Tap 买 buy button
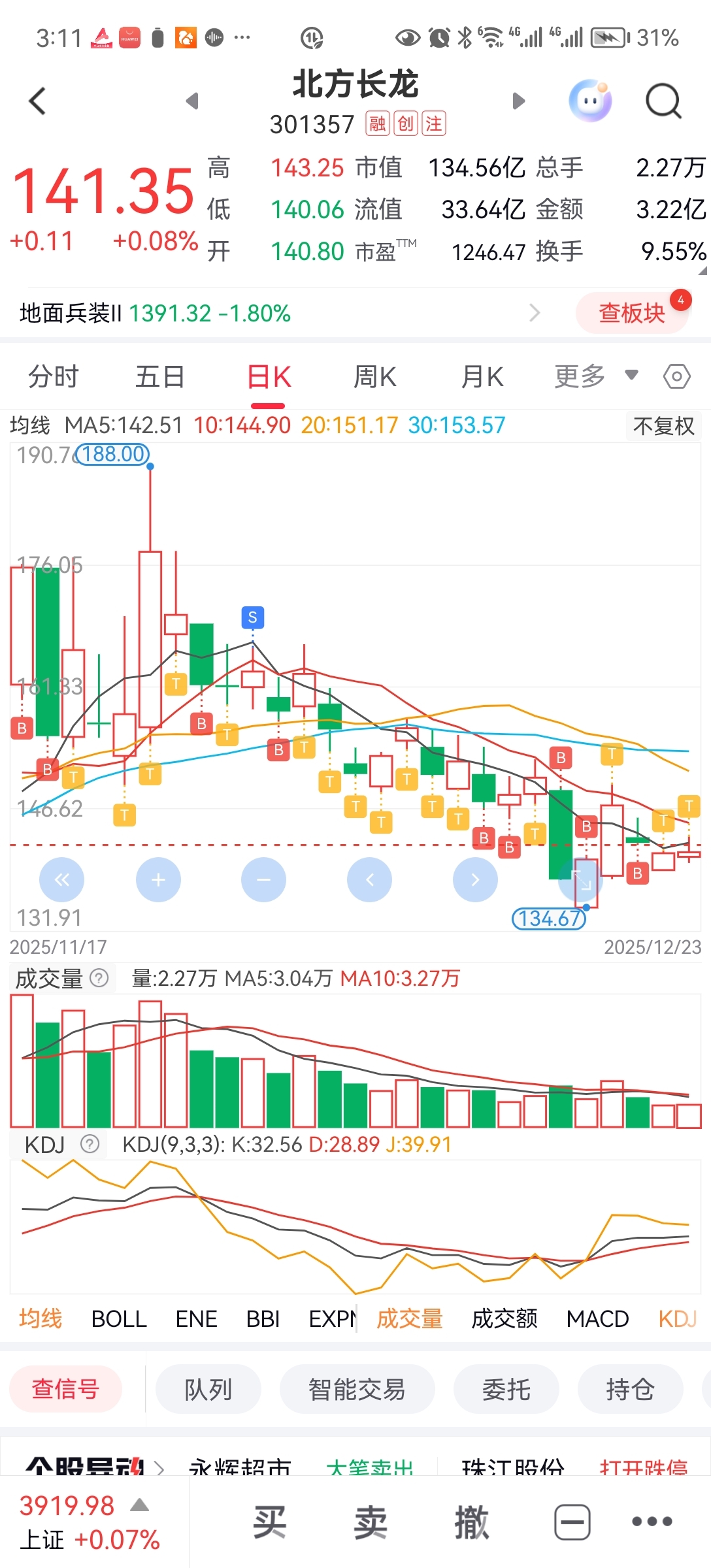This screenshot has height=1568, width=711. pos(269,1522)
